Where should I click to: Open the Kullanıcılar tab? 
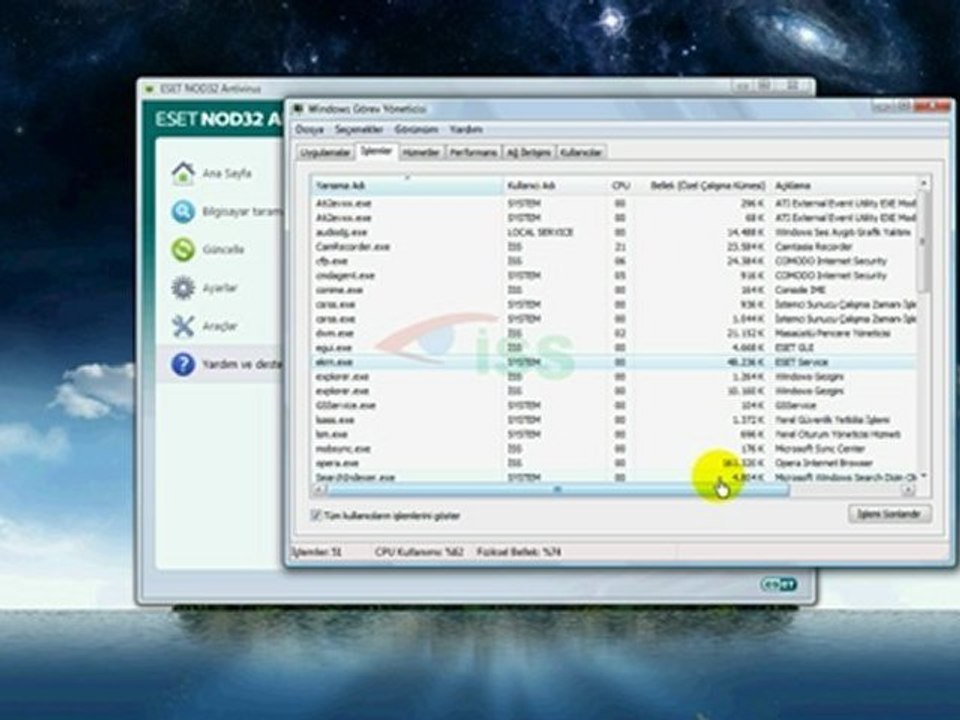pyautogui.click(x=582, y=152)
